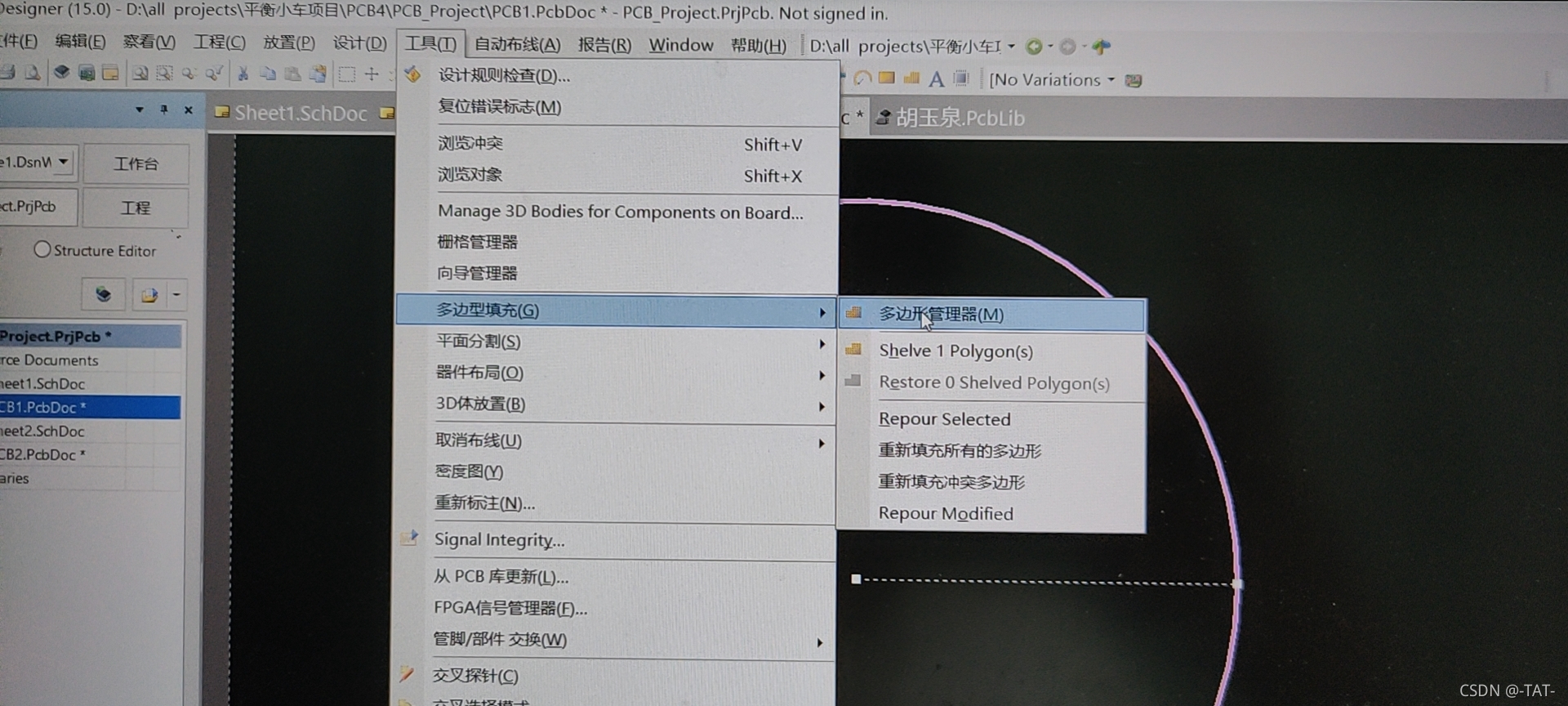
Task: Open the 设计(D) menu
Action: [359, 42]
